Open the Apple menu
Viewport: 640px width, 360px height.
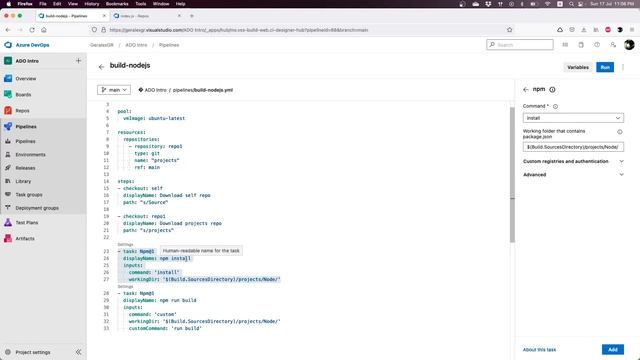9,4
